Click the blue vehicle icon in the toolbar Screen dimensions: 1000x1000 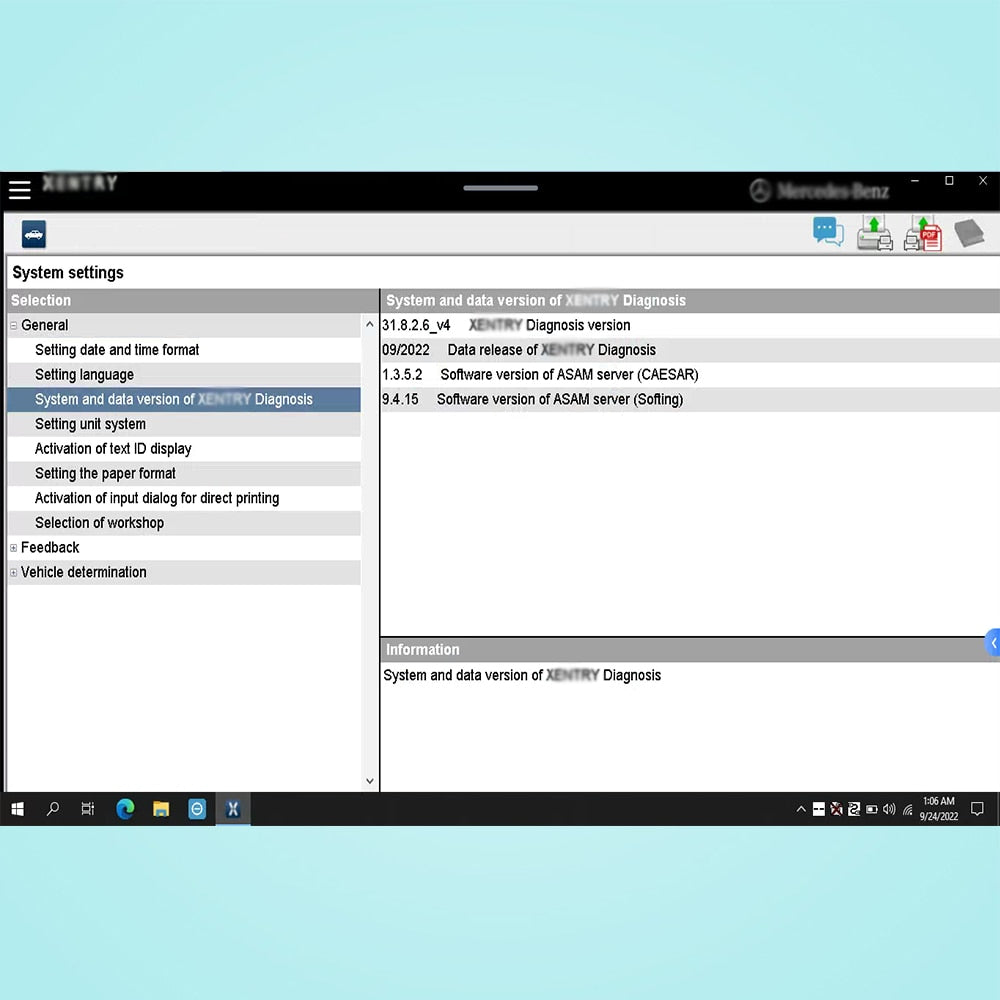tap(34, 234)
